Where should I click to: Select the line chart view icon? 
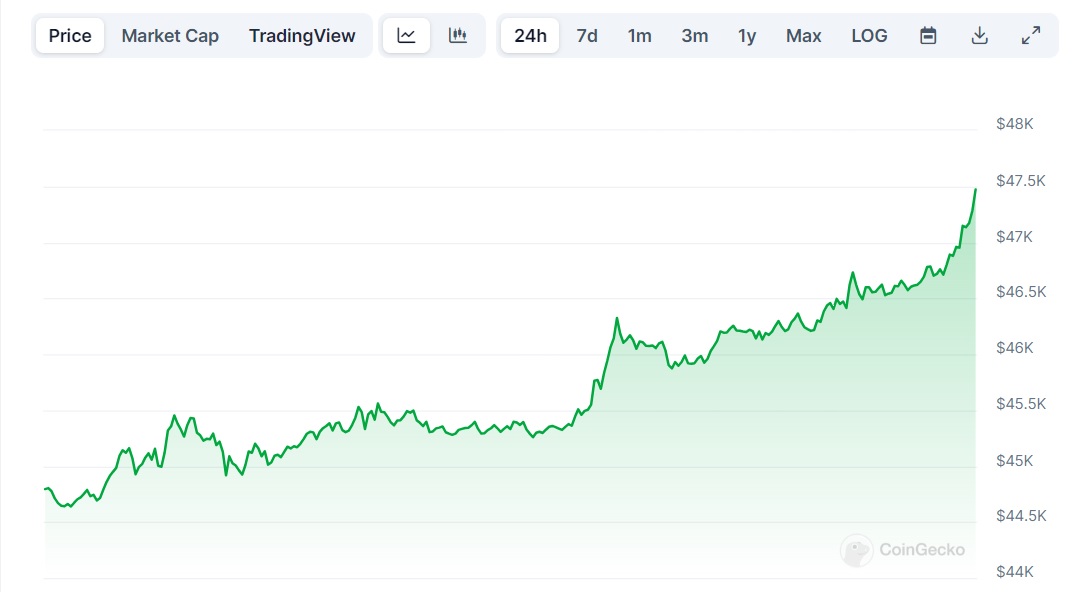406,35
